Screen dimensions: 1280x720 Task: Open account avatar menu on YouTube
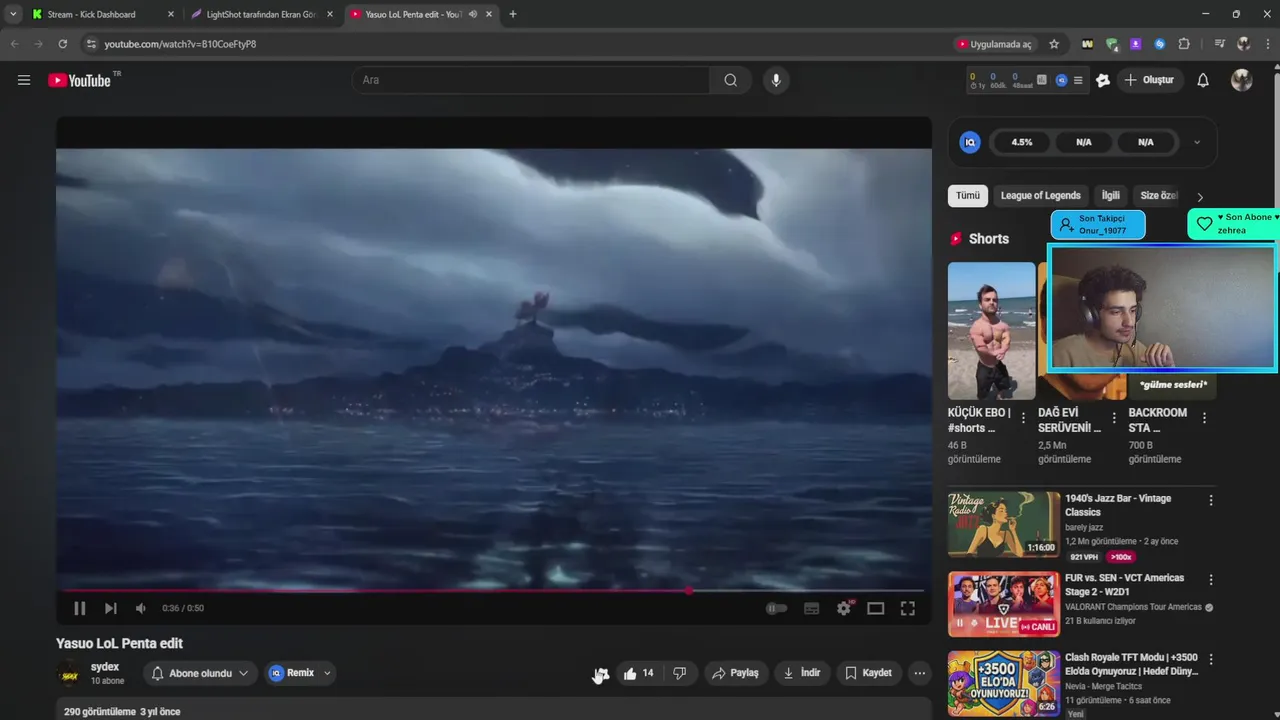(x=1242, y=80)
